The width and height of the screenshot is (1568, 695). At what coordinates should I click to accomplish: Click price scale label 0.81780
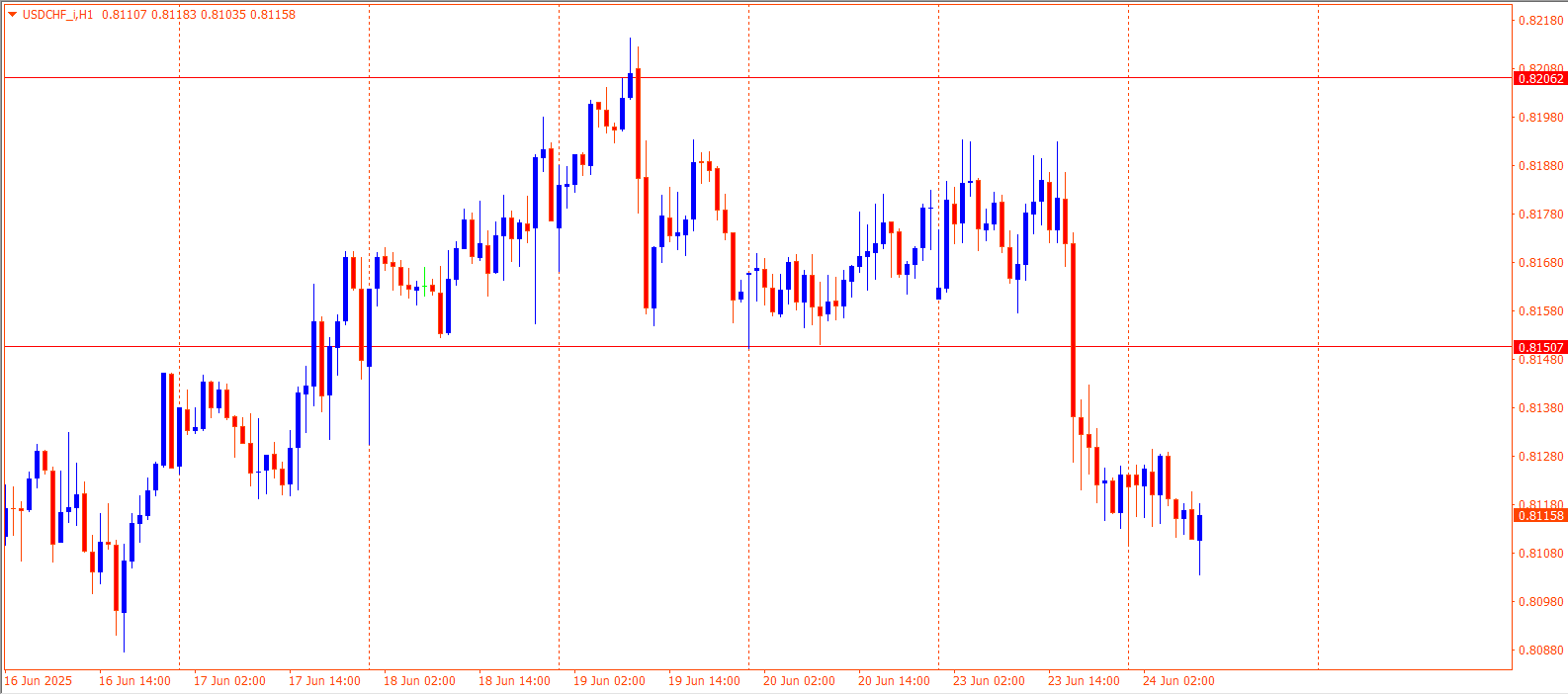coord(1541,215)
